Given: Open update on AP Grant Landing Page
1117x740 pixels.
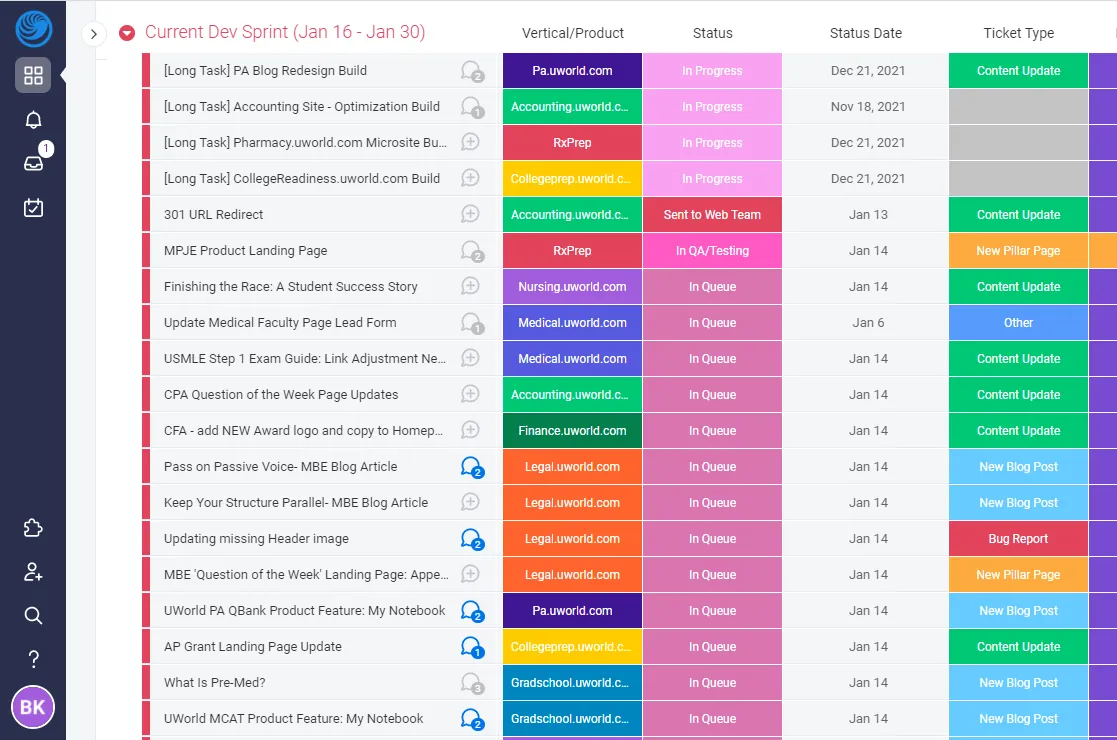Looking at the screenshot, I should [472, 647].
